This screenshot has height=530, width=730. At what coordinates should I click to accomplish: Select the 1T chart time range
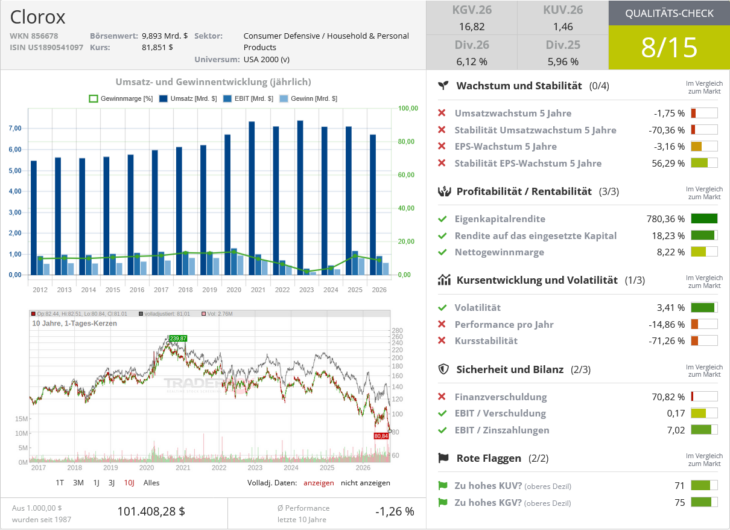pyautogui.click(x=60, y=483)
